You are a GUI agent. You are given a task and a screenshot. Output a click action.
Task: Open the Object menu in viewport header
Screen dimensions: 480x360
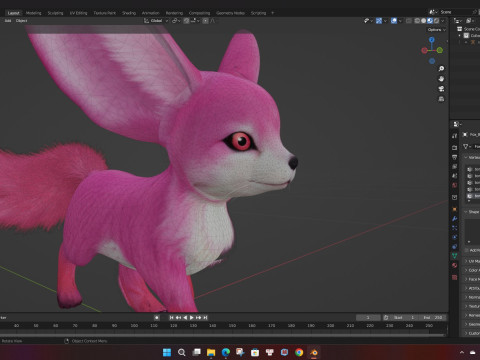coord(22,21)
